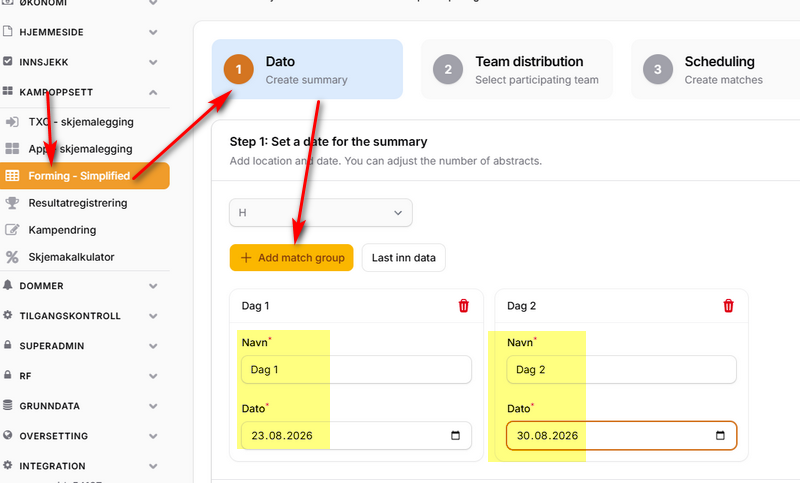The width and height of the screenshot is (800, 483).
Task: Open the H selection dropdown
Action: (320, 213)
